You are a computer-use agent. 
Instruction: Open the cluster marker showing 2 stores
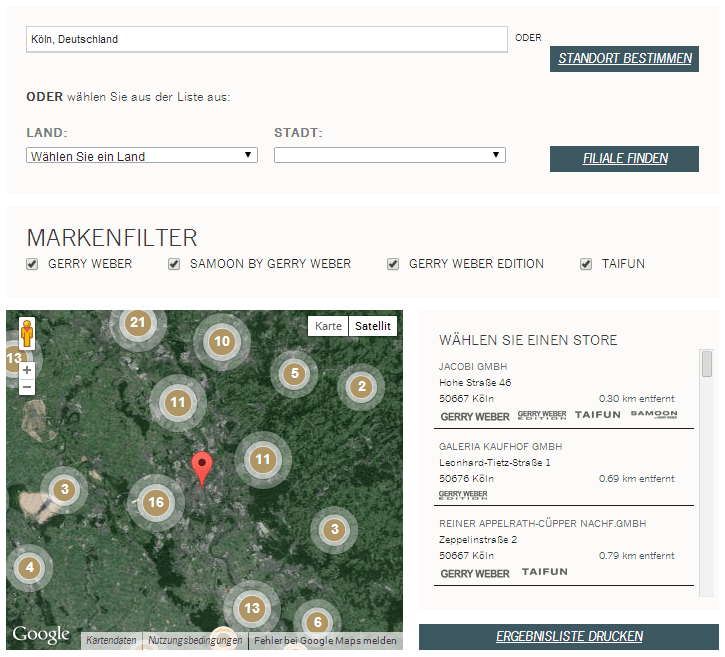tap(362, 387)
